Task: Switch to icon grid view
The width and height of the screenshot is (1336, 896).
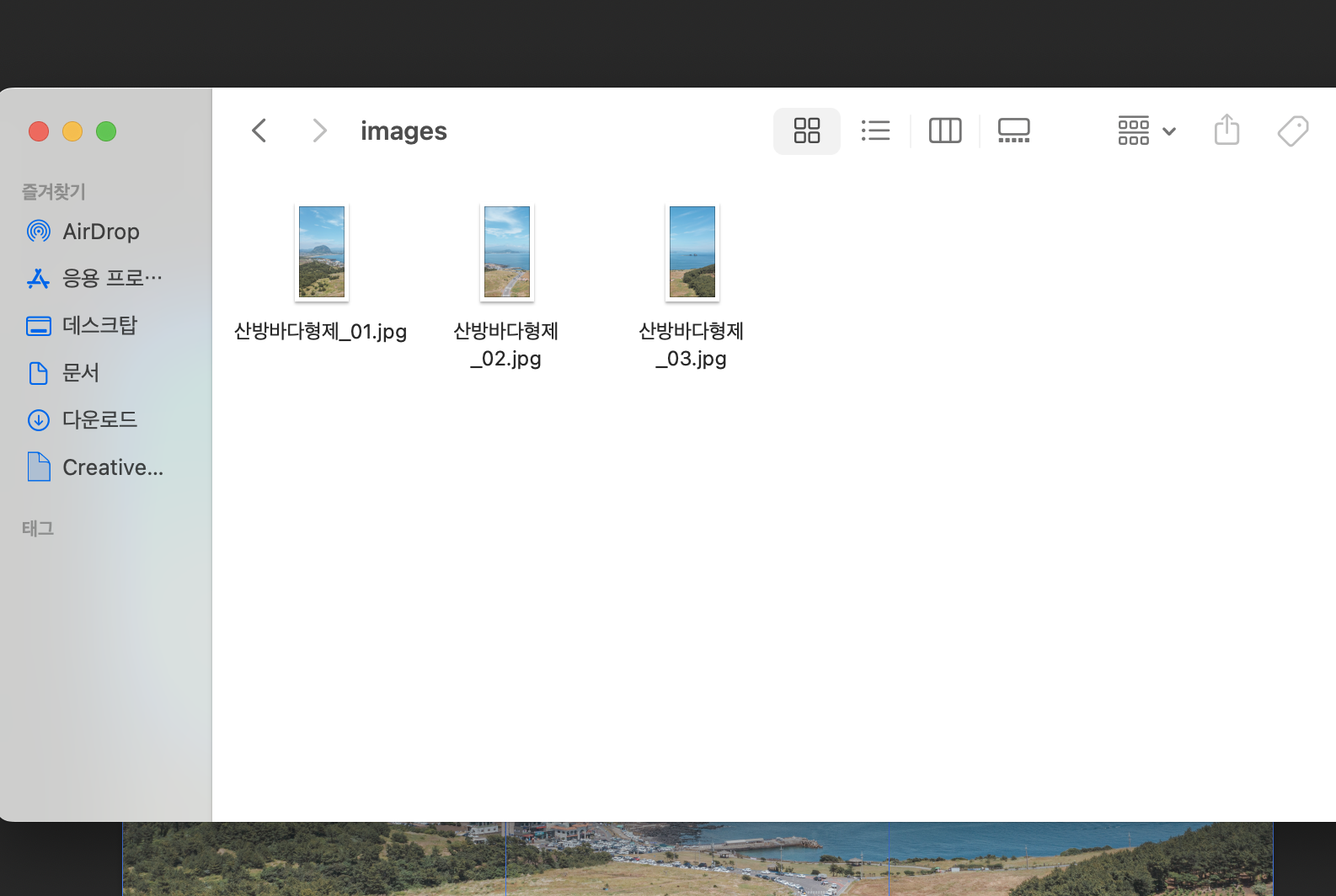Action: click(807, 131)
